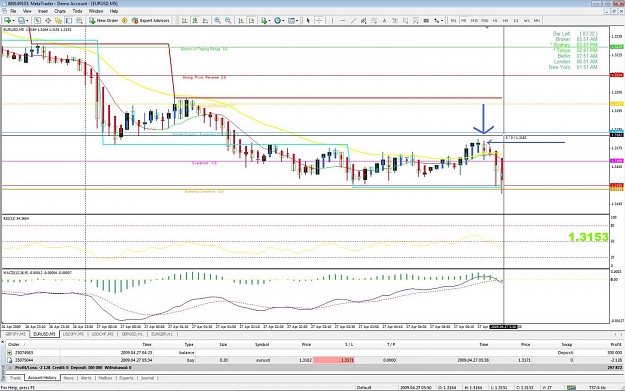
Task: Select the Equidistant Channel tool
Action: (x=364, y=20)
